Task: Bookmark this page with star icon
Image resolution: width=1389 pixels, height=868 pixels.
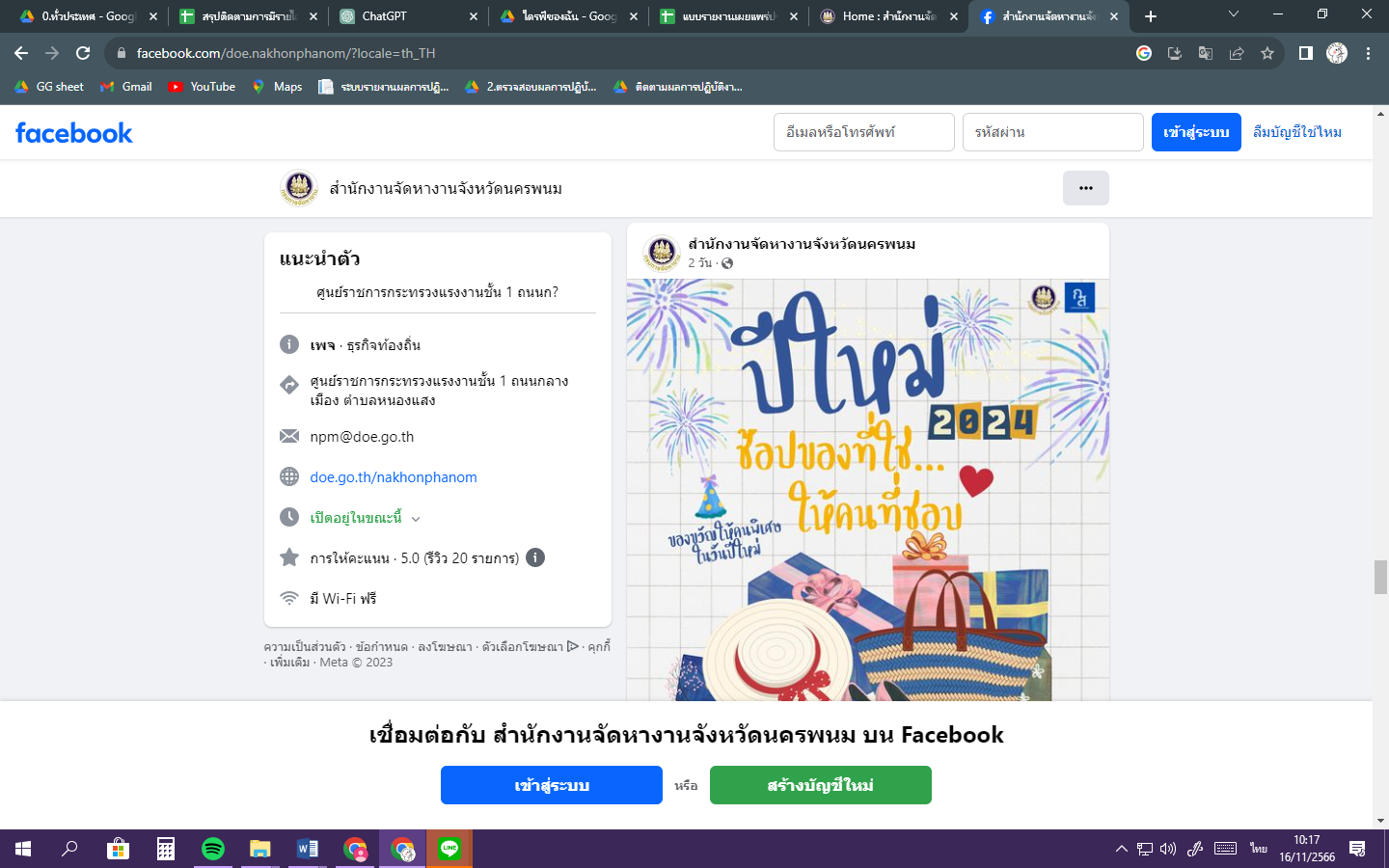Action: point(1267,53)
